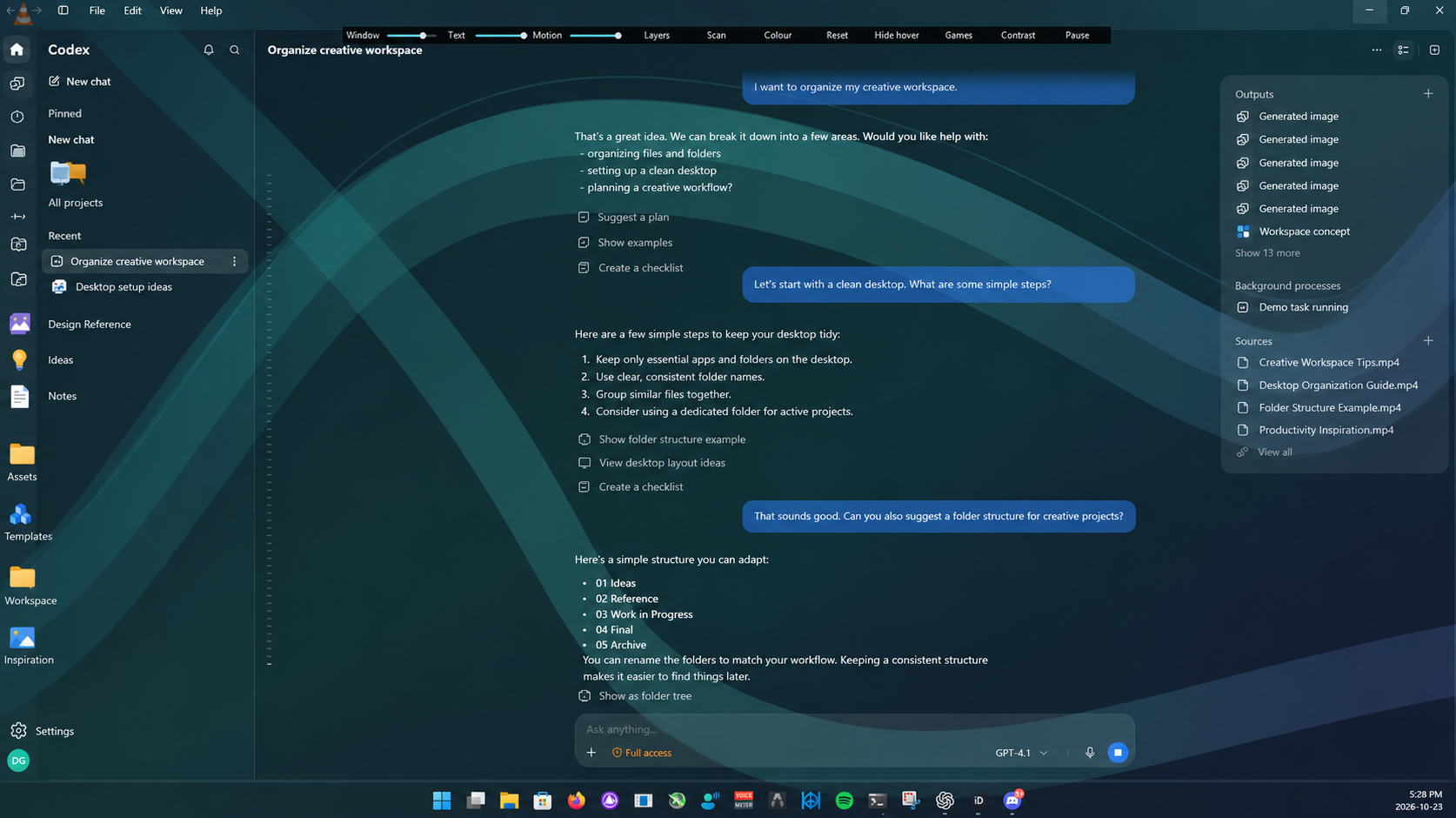Add a new output with Outputs plus icon
1456x818 pixels.
(x=1428, y=94)
